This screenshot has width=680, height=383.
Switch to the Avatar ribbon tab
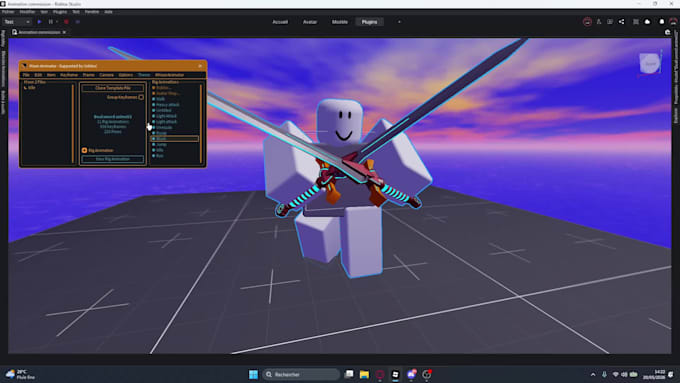point(310,22)
